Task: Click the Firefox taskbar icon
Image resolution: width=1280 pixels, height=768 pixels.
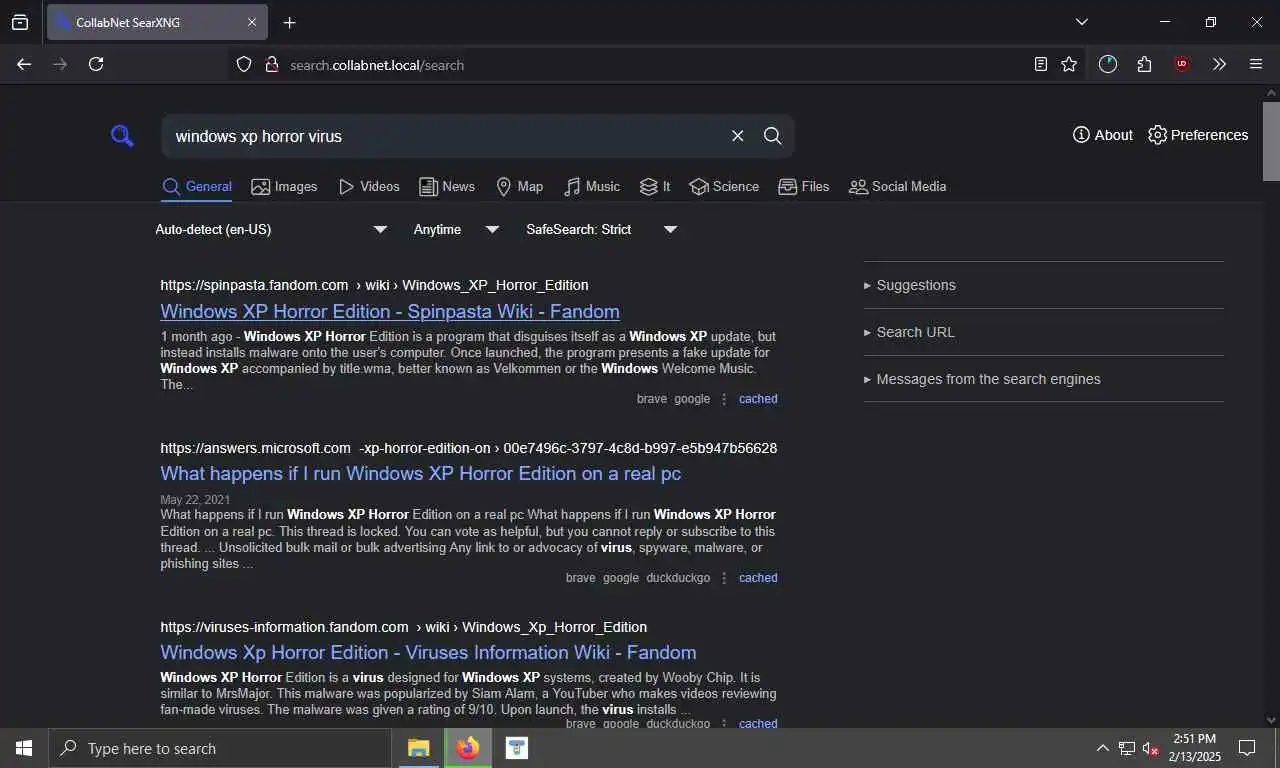Action: pyautogui.click(x=467, y=748)
